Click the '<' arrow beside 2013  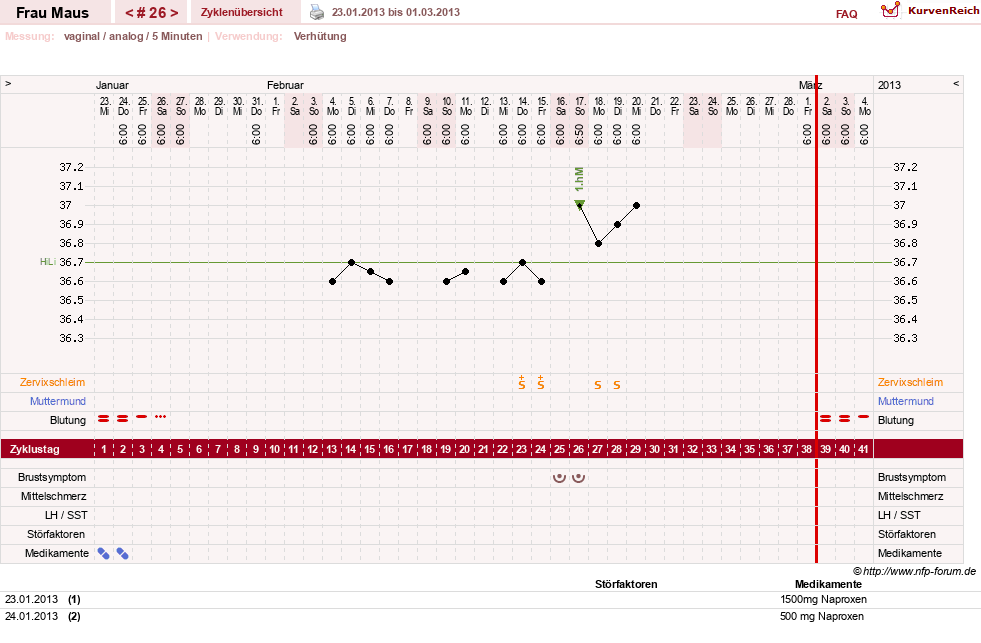[956, 83]
